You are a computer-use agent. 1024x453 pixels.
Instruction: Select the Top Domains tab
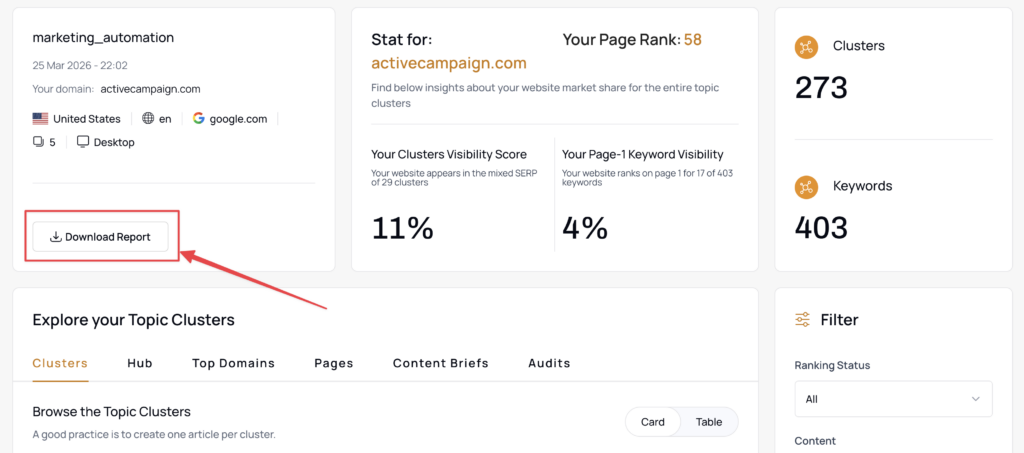tap(233, 363)
